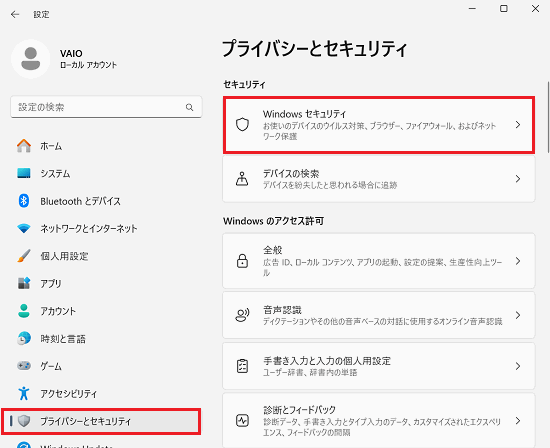The width and height of the screenshot is (550, 448).
Task: Open ホーム in the sidebar
Action: (51, 146)
